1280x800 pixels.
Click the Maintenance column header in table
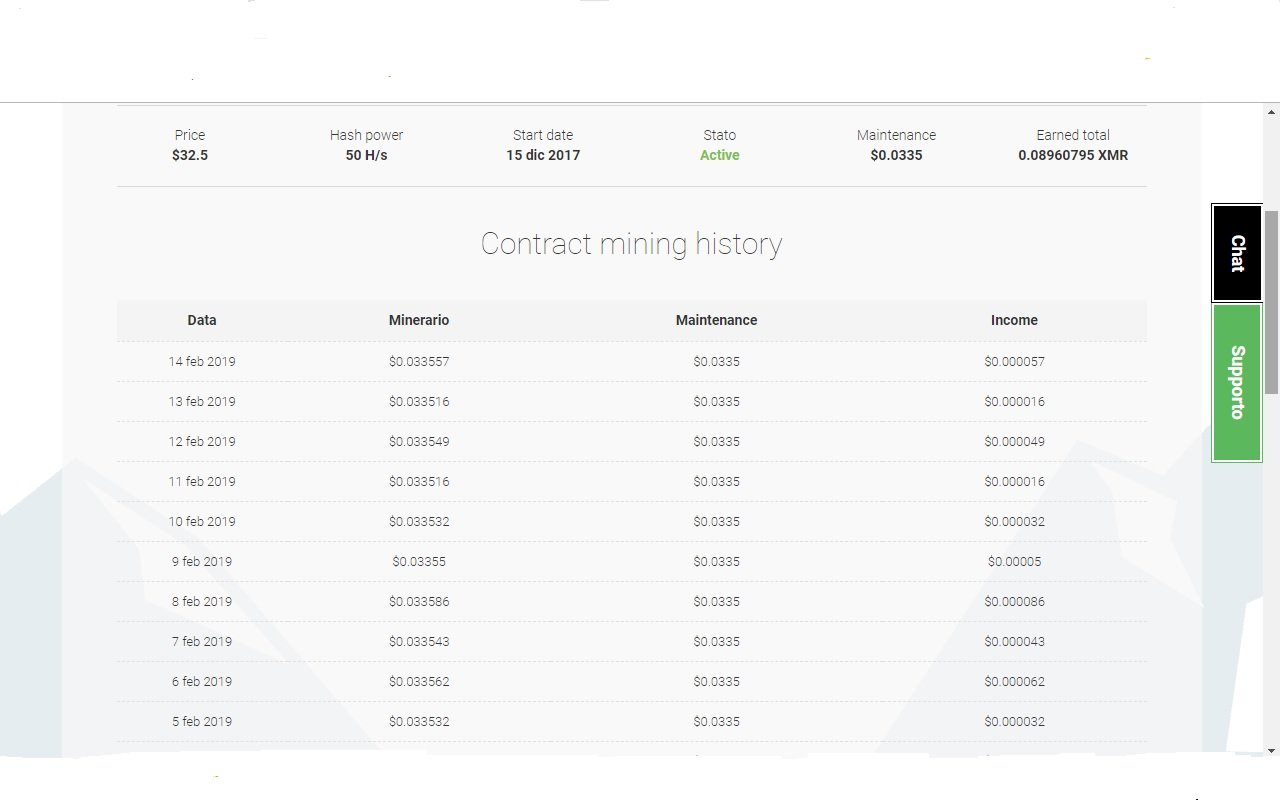point(716,320)
